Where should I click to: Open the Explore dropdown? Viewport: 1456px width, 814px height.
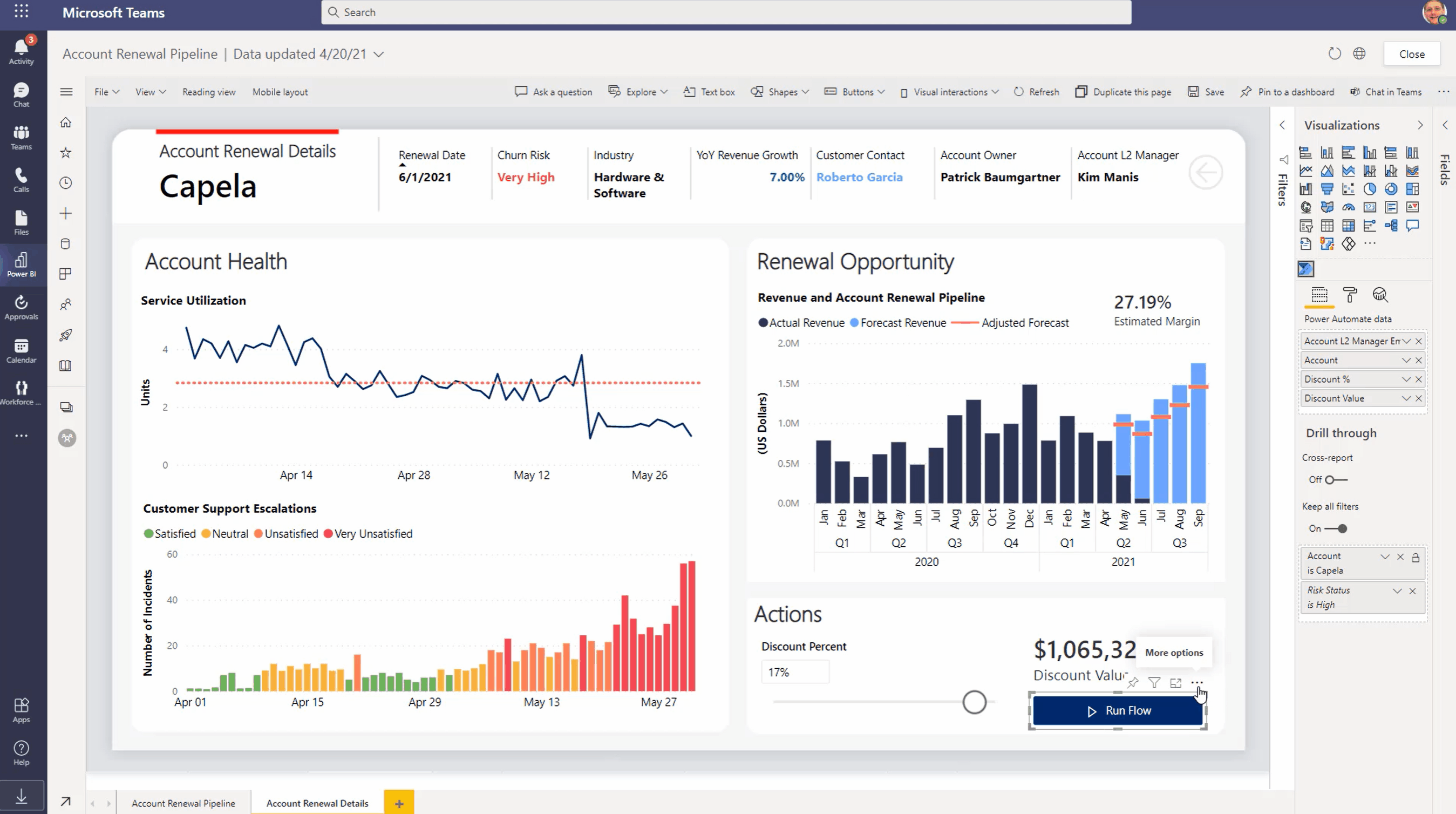coord(637,92)
